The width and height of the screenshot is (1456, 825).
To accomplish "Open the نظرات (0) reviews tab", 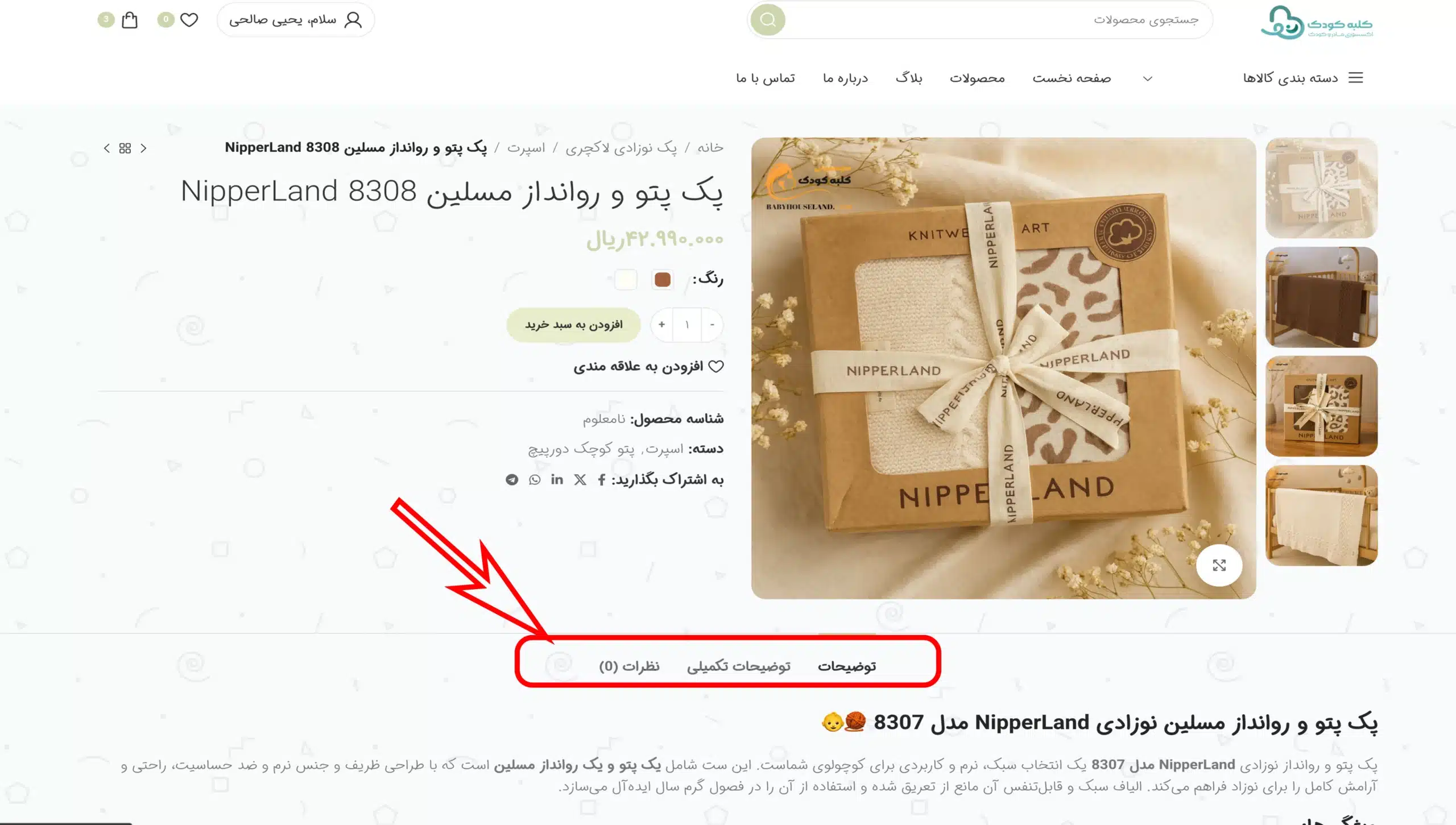I will coord(629,666).
